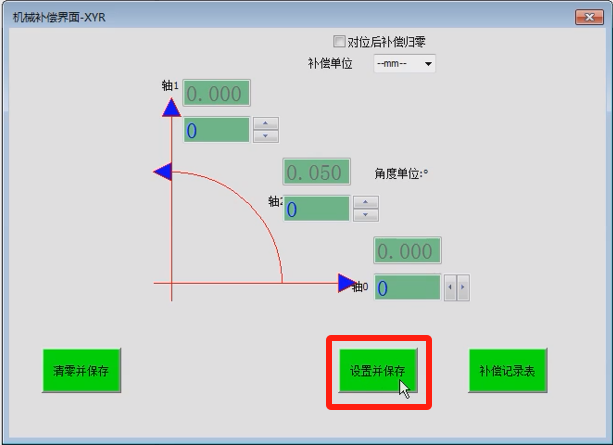Decrease 轴1 value with down spinner arrow
This screenshot has height=445, width=613.
265,136
